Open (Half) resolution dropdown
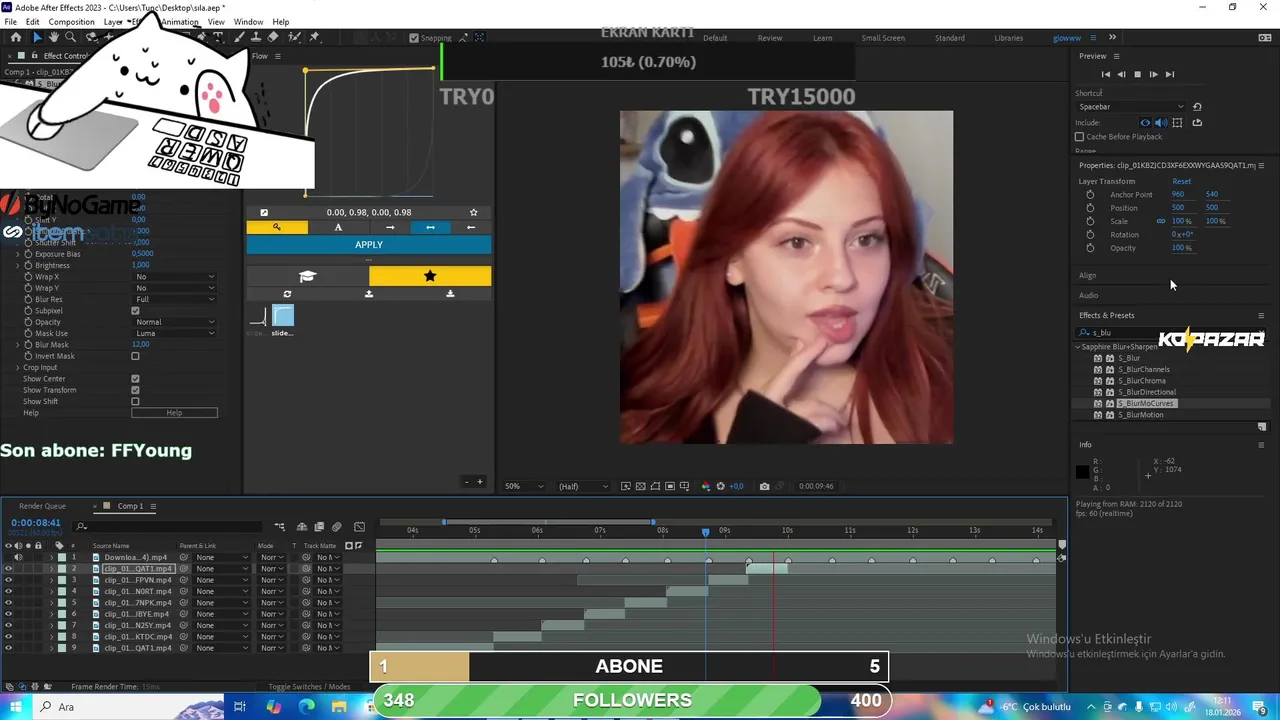1280x720 pixels. pyautogui.click(x=582, y=486)
